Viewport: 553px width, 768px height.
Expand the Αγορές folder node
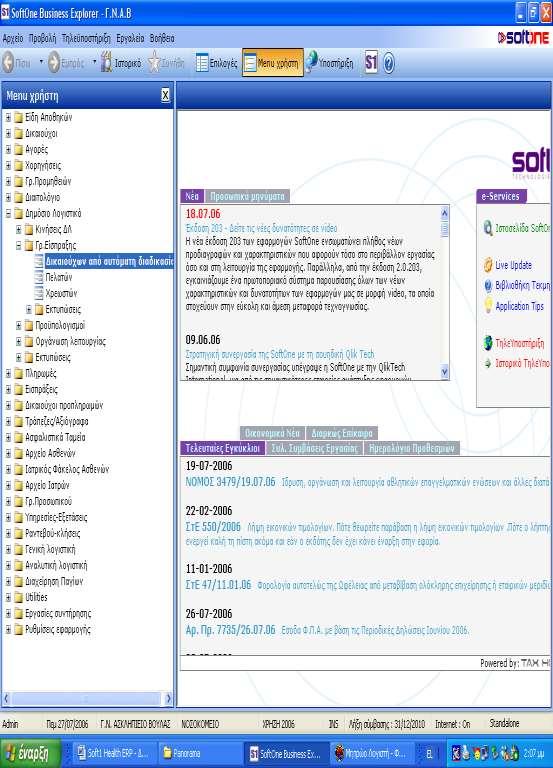click(8, 149)
